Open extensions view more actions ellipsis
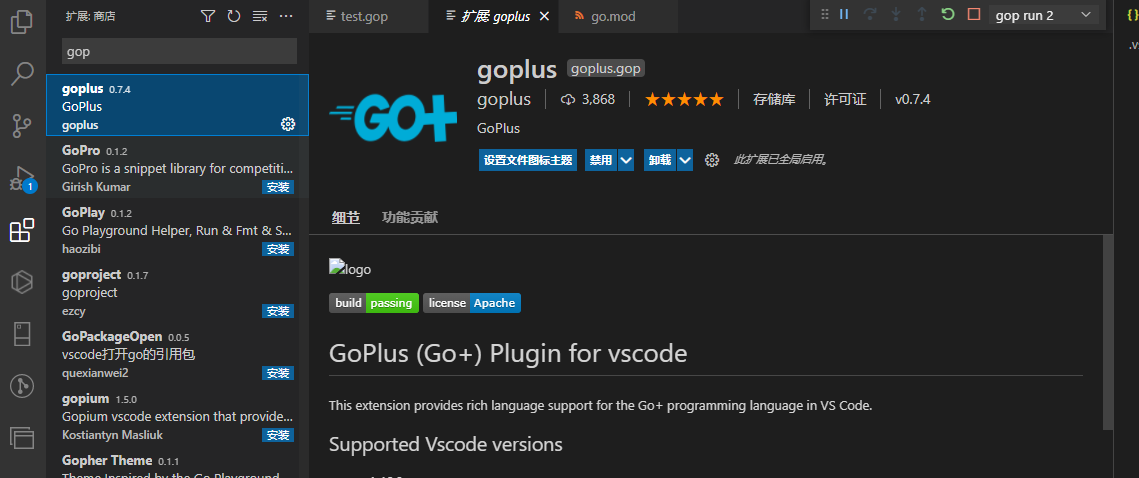 pyautogui.click(x=286, y=15)
